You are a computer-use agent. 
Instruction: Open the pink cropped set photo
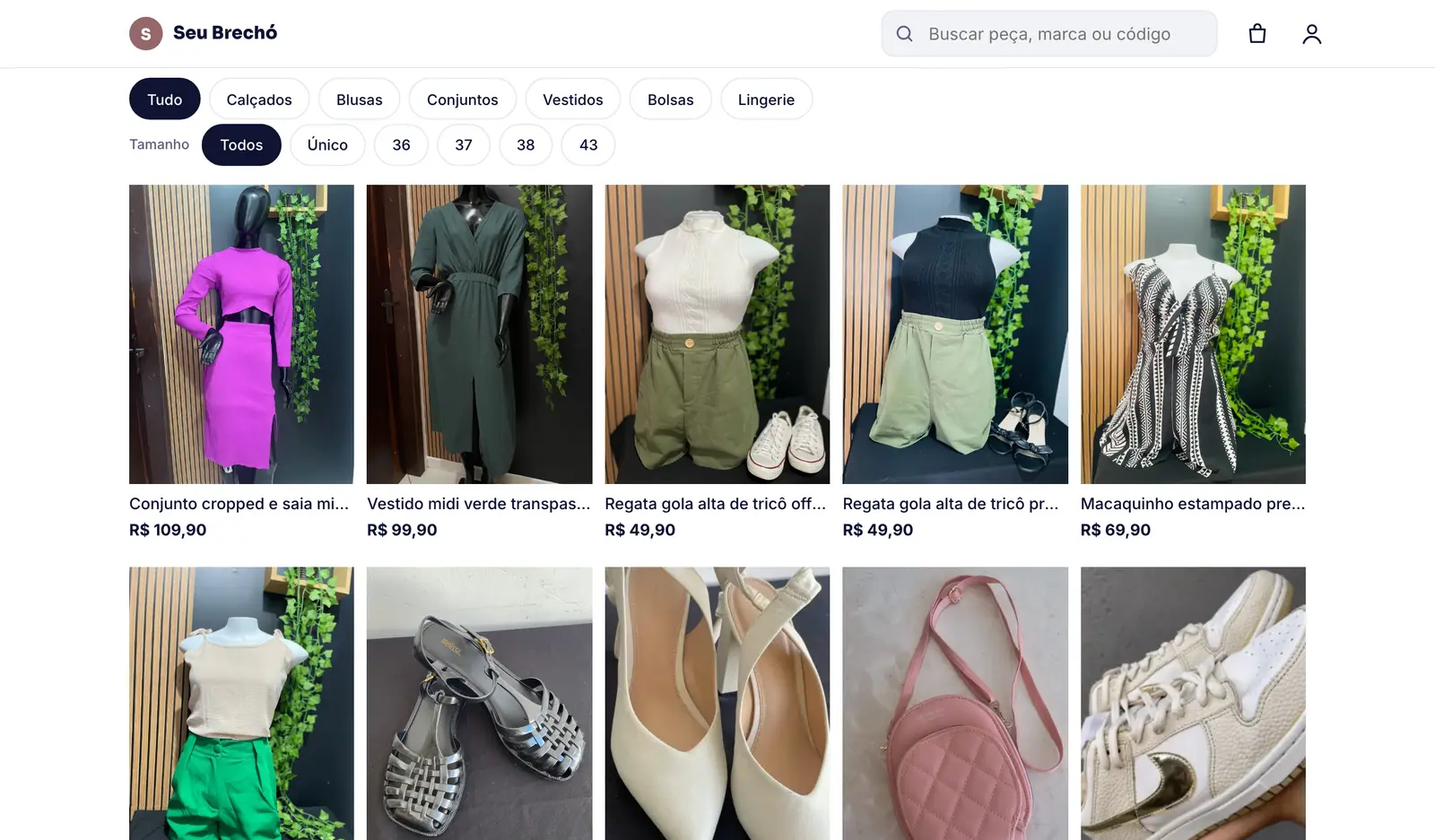[x=241, y=334]
